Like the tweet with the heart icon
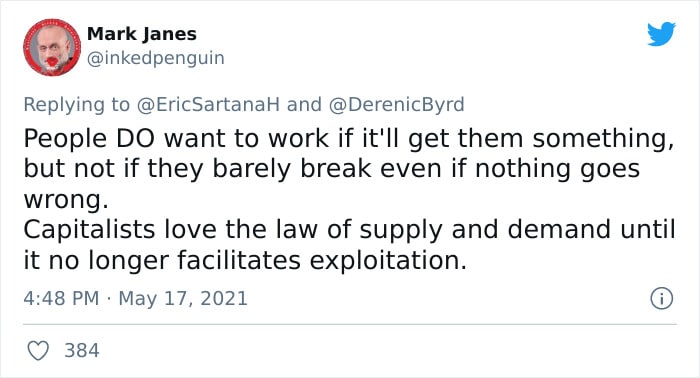This screenshot has height=378, width=700. 38,350
